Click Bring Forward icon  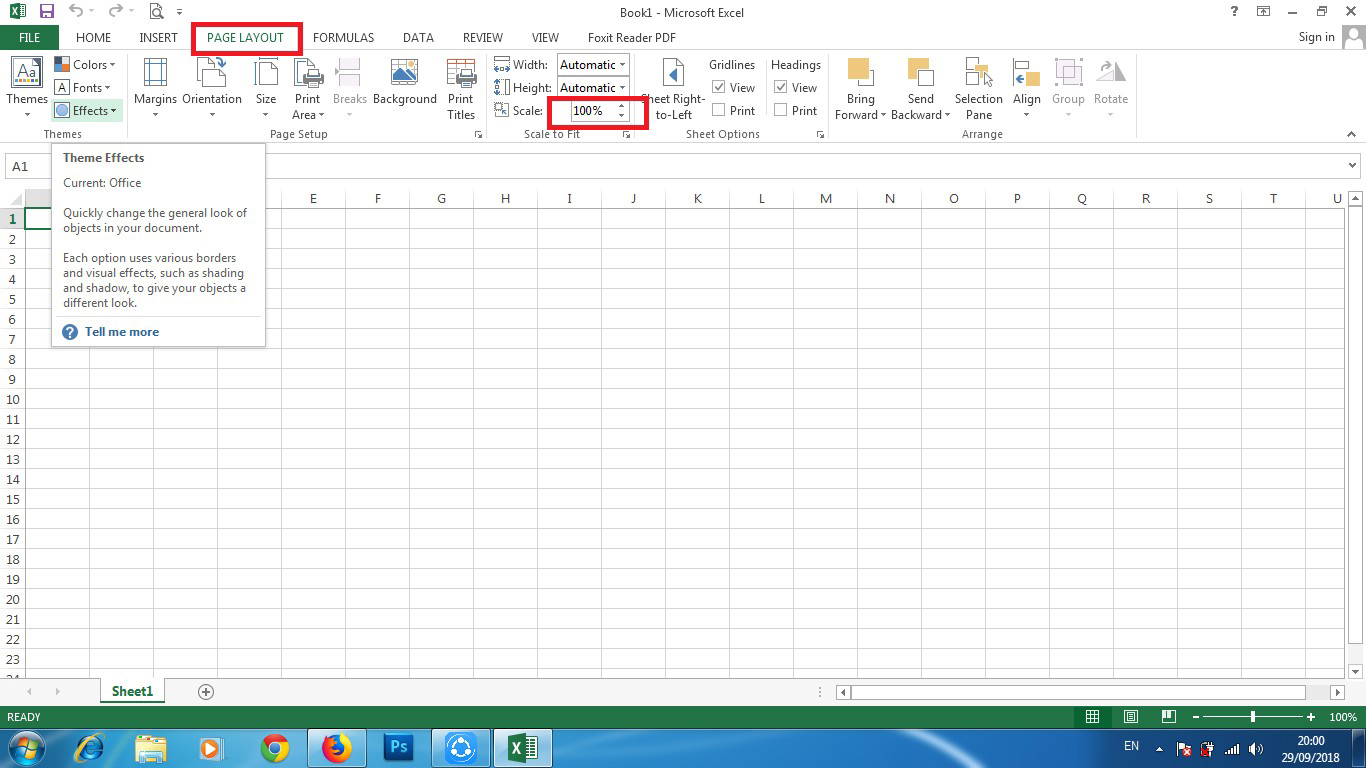[860, 73]
